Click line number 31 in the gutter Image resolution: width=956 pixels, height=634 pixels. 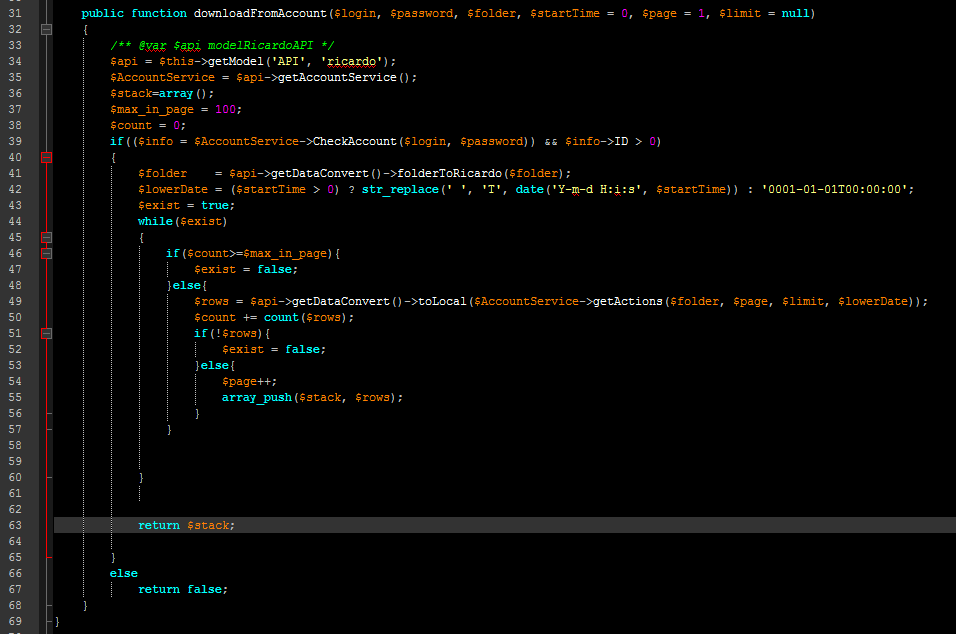point(15,13)
